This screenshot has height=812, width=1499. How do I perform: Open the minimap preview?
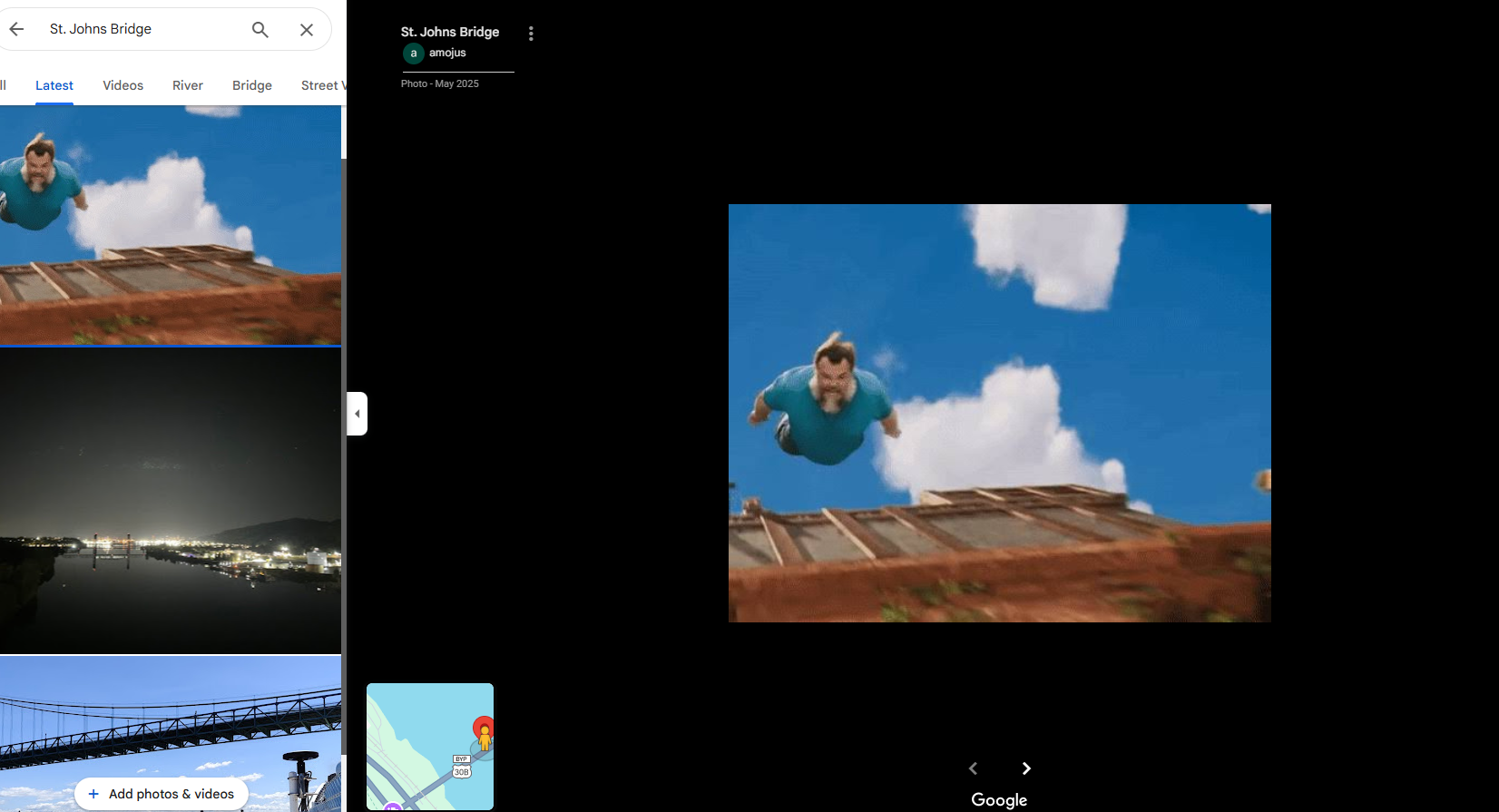430,747
